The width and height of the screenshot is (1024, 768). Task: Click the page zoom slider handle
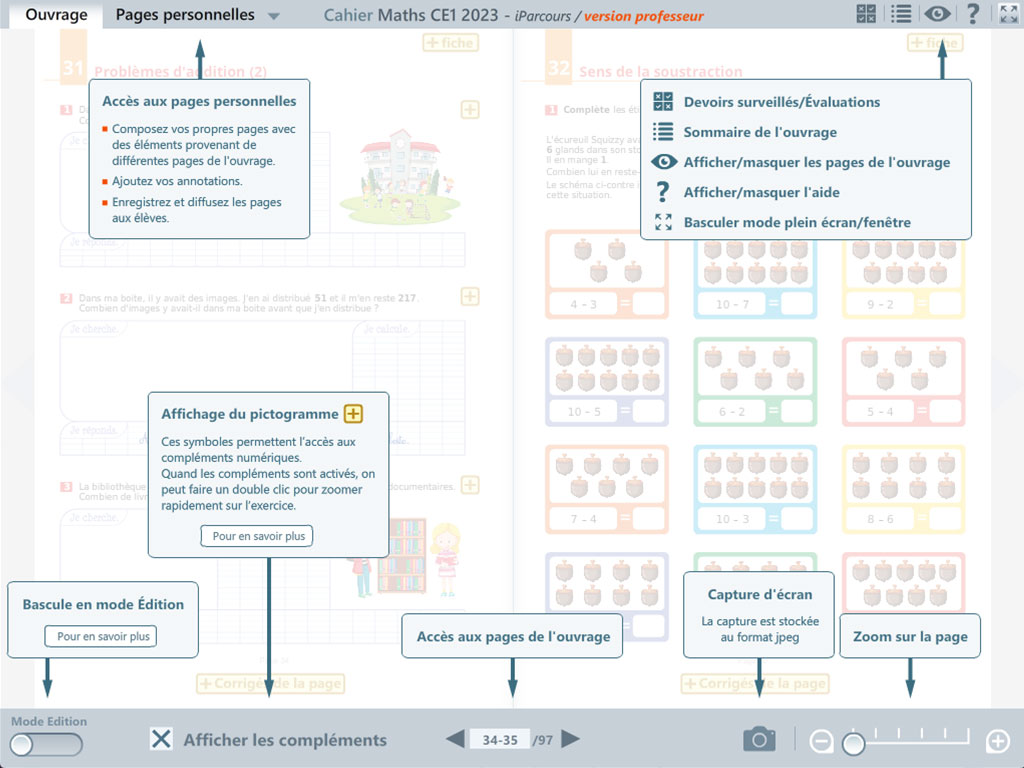click(853, 743)
